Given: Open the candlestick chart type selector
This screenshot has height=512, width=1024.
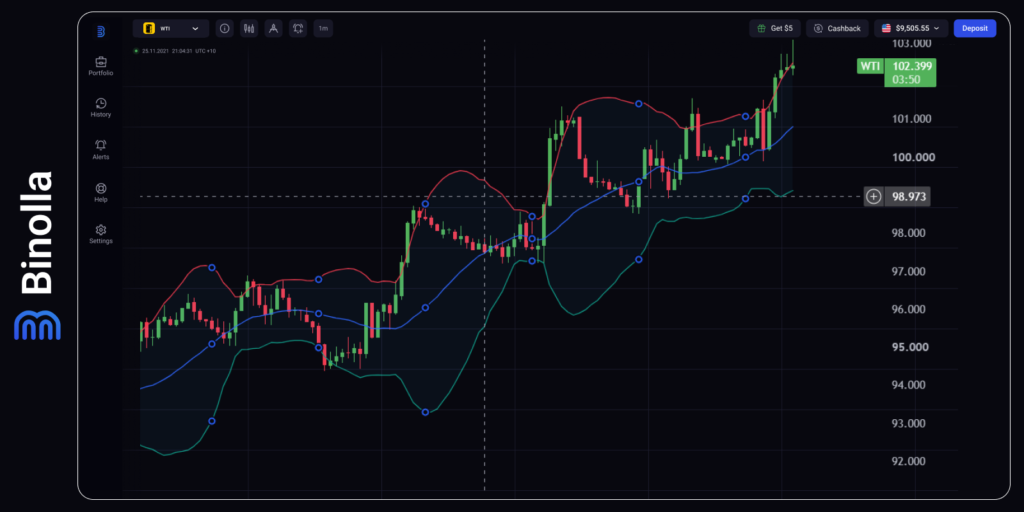Looking at the screenshot, I should 249,29.
